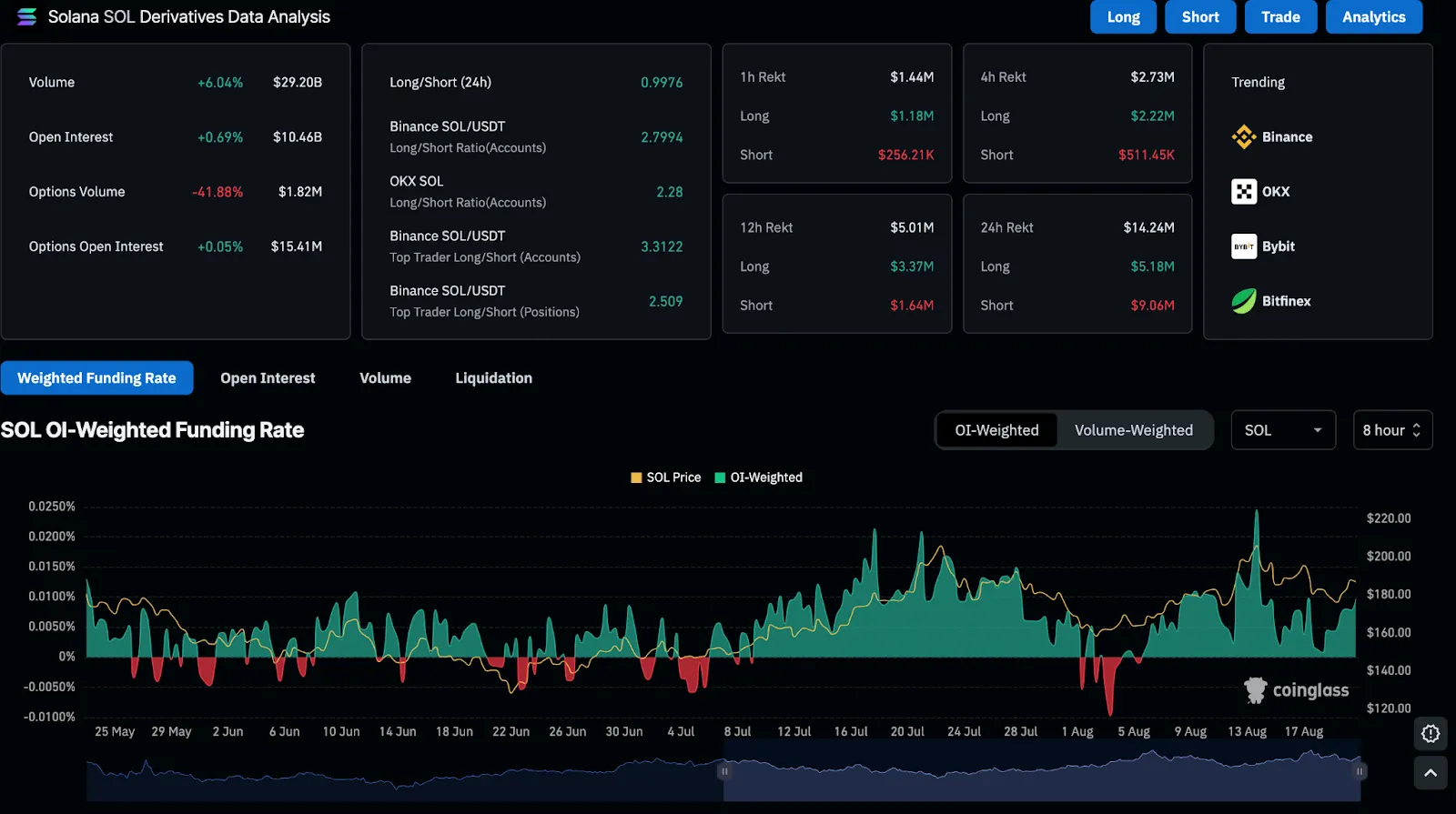This screenshot has height=814, width=1456.
Task: Click the Bybit logo icon
Action: [1243, 246]
